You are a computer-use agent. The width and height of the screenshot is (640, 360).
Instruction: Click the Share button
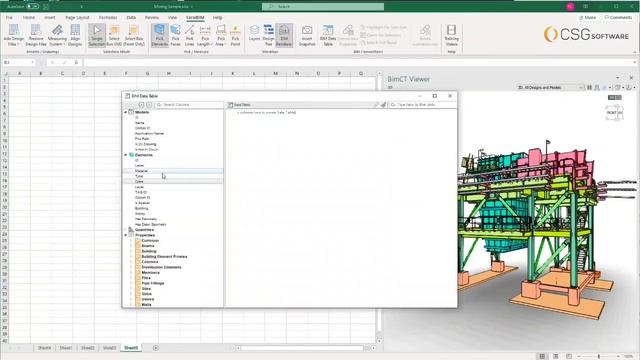[588, 18]
